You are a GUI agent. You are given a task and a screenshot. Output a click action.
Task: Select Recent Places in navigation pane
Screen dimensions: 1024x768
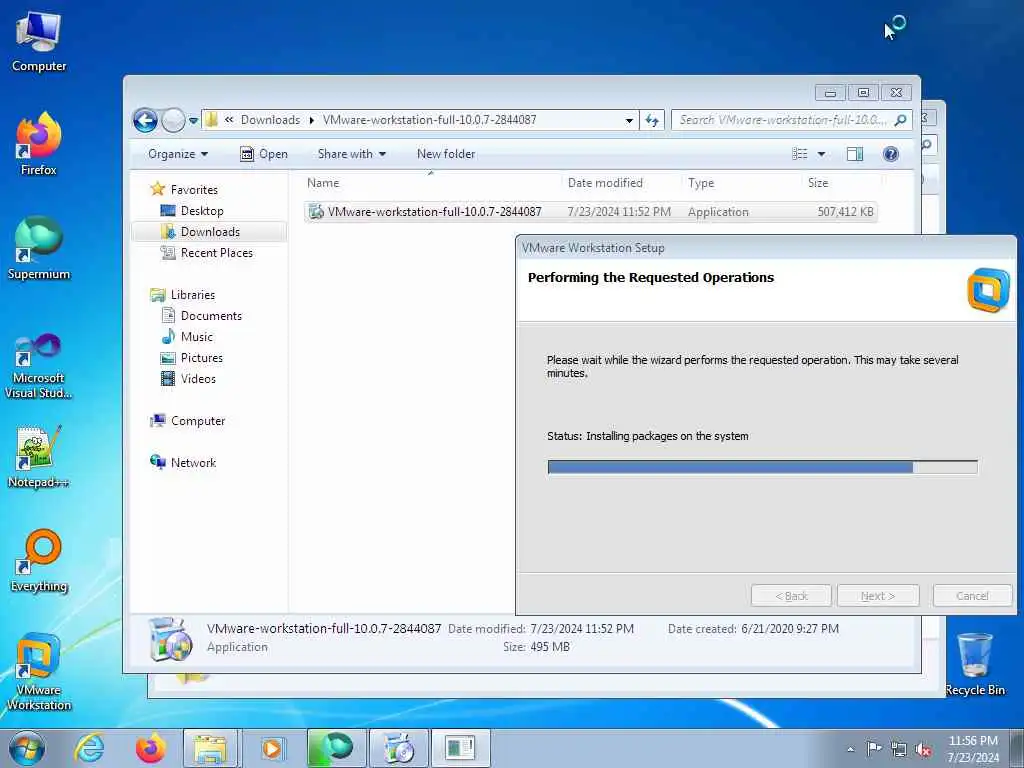point(216,253)
